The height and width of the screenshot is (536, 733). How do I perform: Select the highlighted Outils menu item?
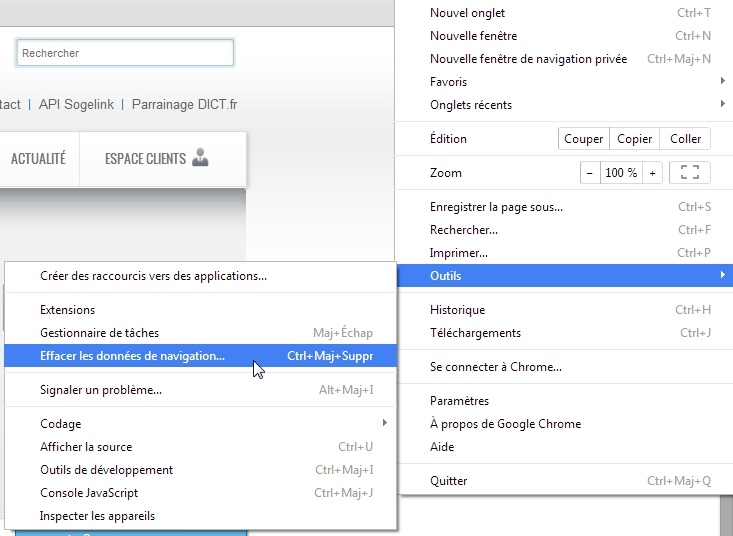[564, 275]
